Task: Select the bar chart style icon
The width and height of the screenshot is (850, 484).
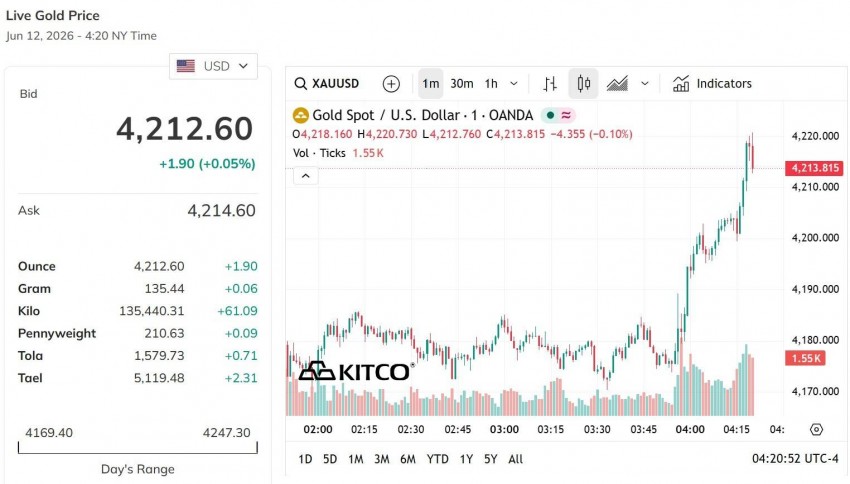Action: [550, 83]
